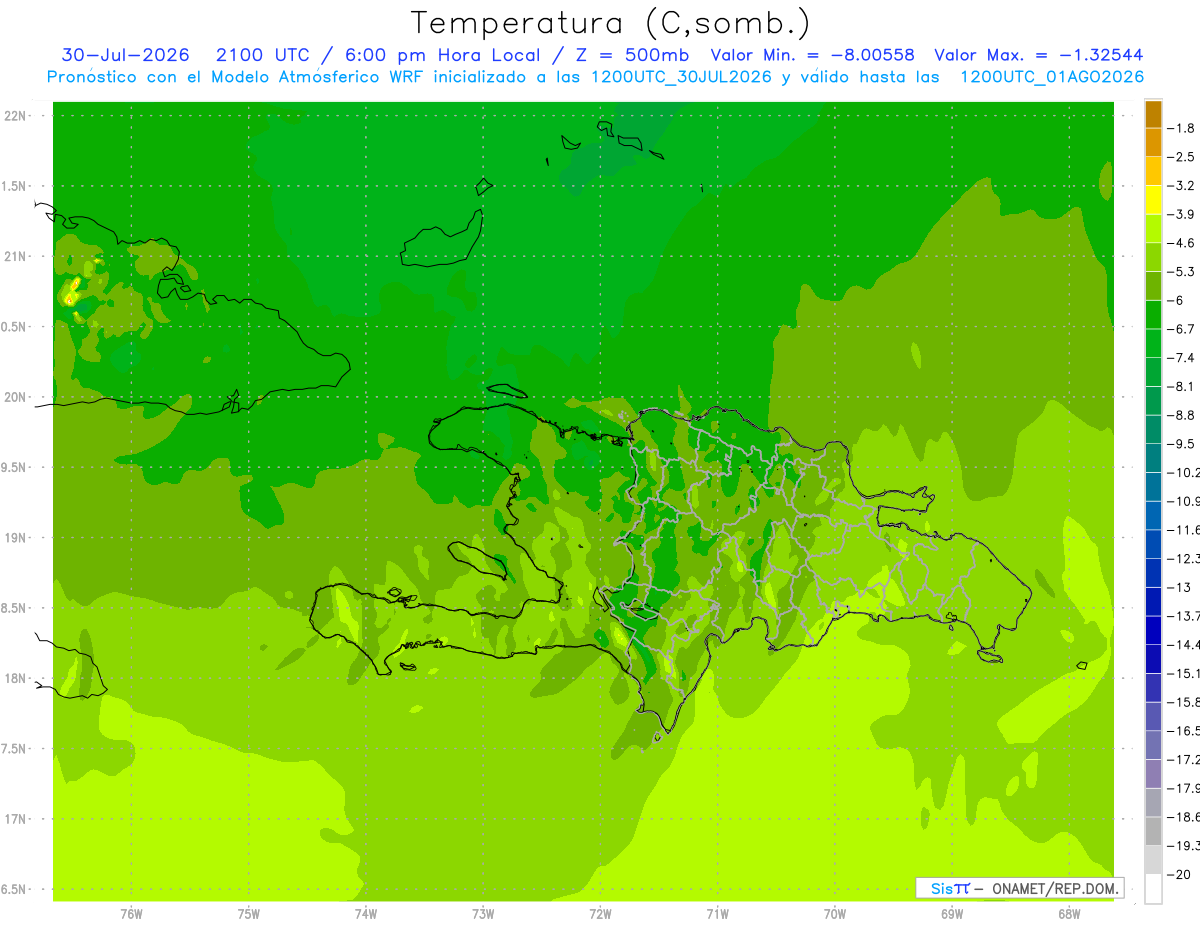This screenshot has width=1200, height=927.
Task: Pick the purple swatch between -17.2 and -17.9
Action: (1153, 774)
